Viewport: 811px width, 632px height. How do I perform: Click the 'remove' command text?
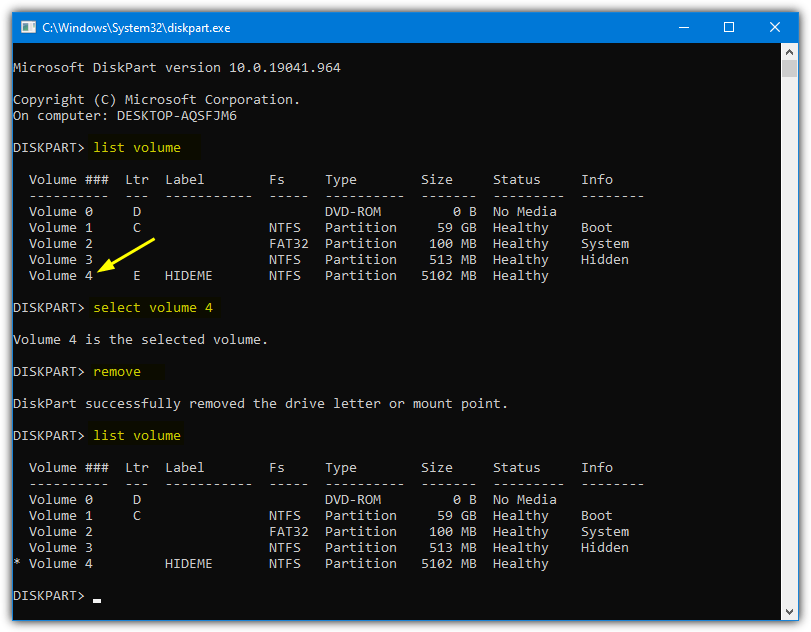(117, 372)
